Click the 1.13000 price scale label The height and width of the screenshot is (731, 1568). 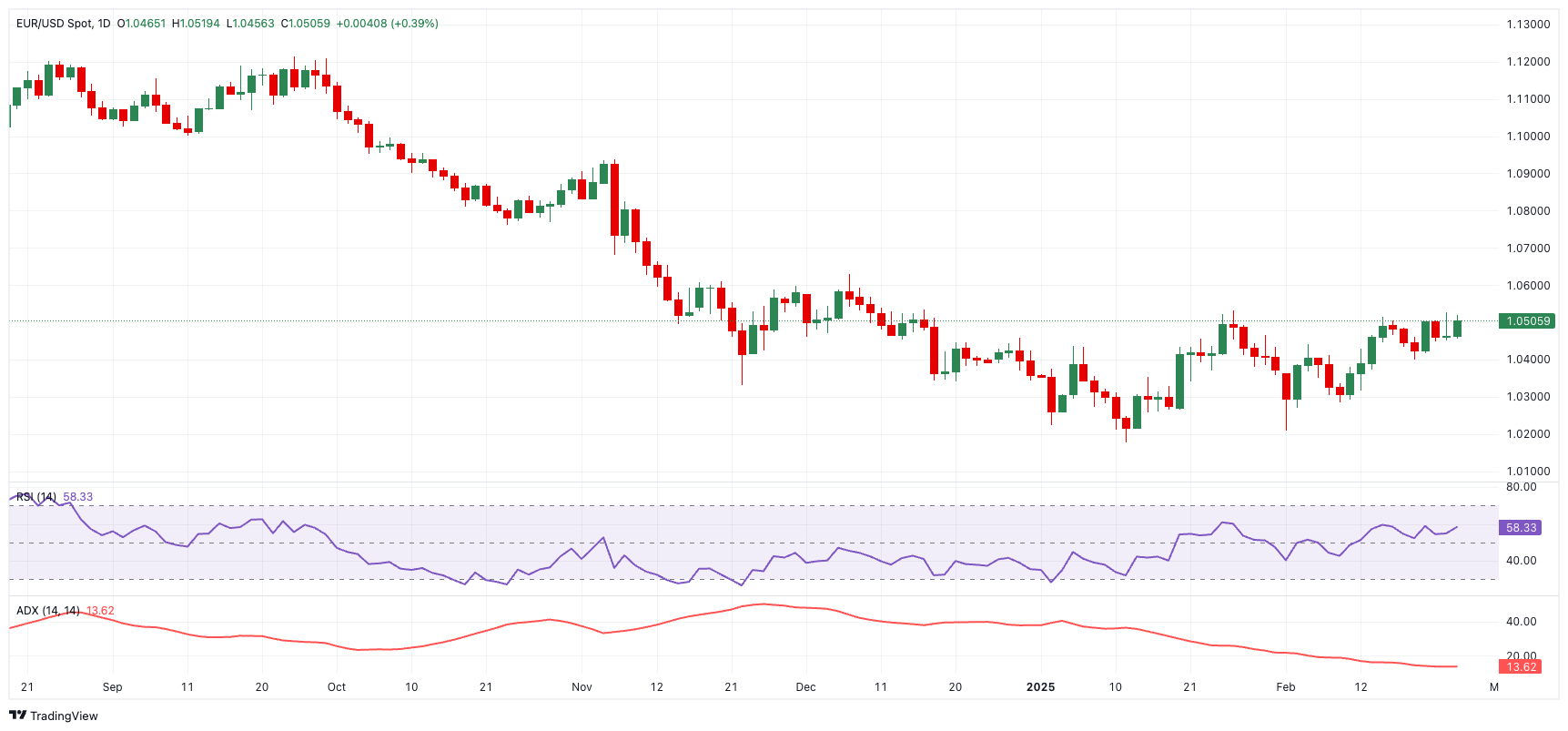[x=1528, y=25]
